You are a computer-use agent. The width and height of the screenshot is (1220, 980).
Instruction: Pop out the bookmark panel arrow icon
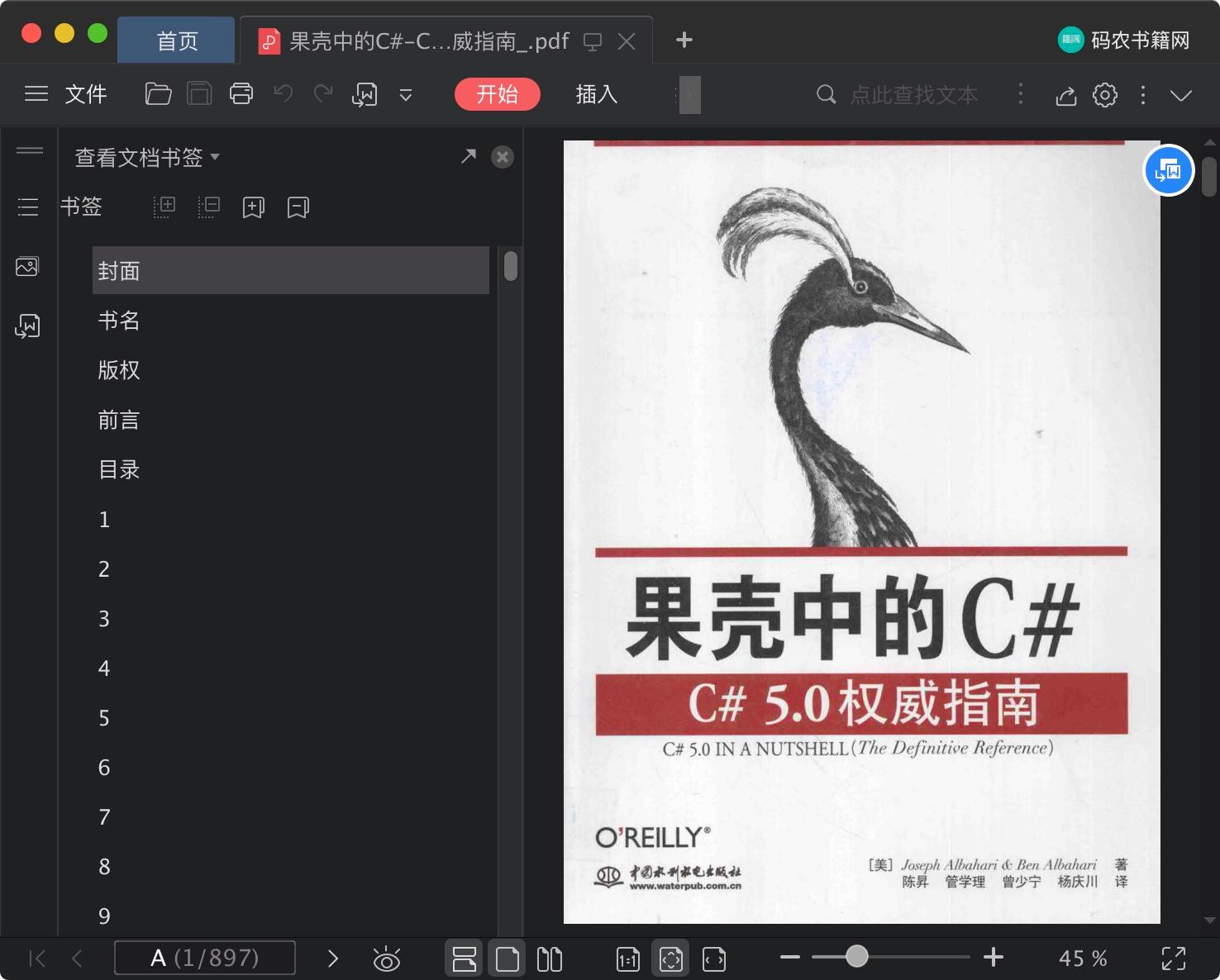(469, 156)
